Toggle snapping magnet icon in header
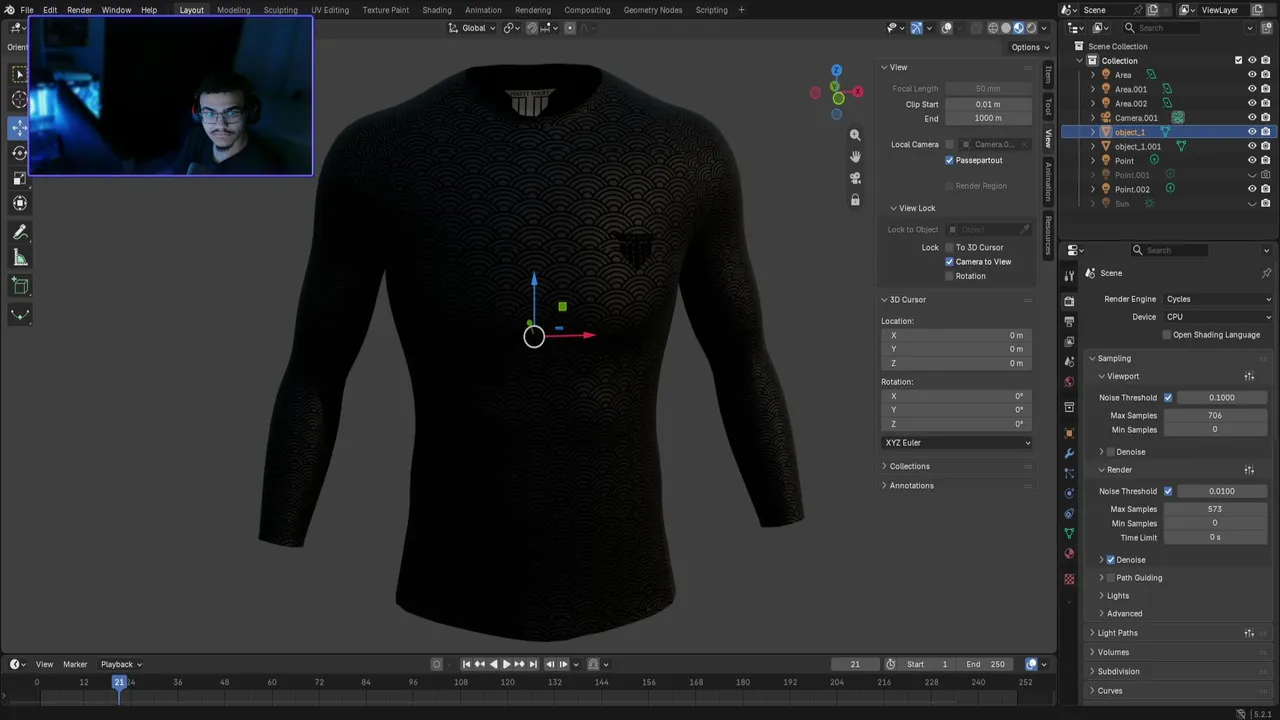 531,28
